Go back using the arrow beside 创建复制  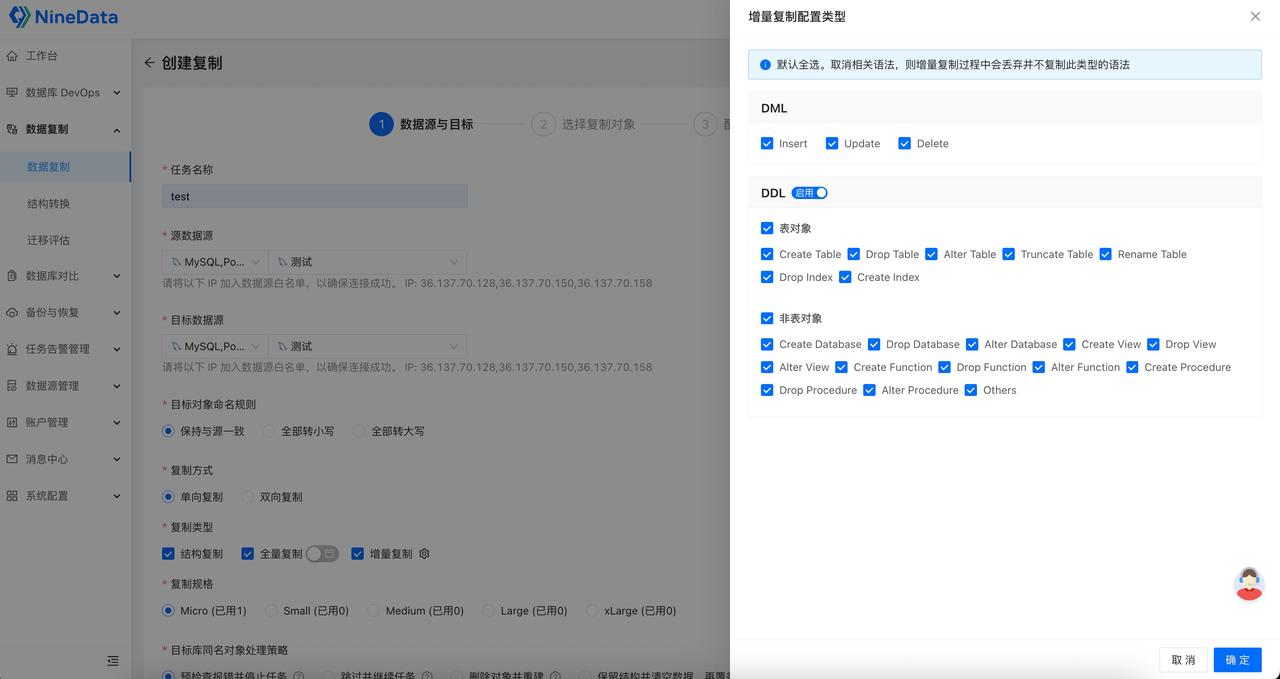coord(149,63)
